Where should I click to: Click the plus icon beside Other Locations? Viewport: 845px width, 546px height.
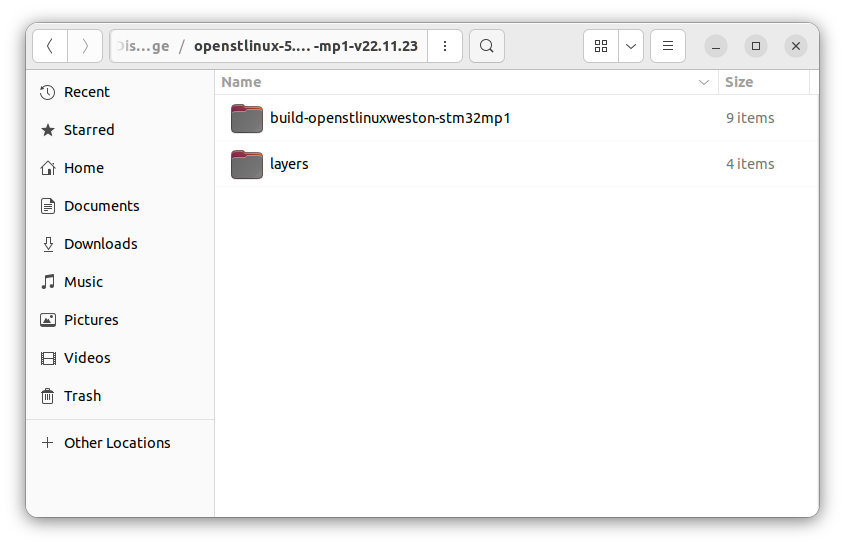[47, 443]
